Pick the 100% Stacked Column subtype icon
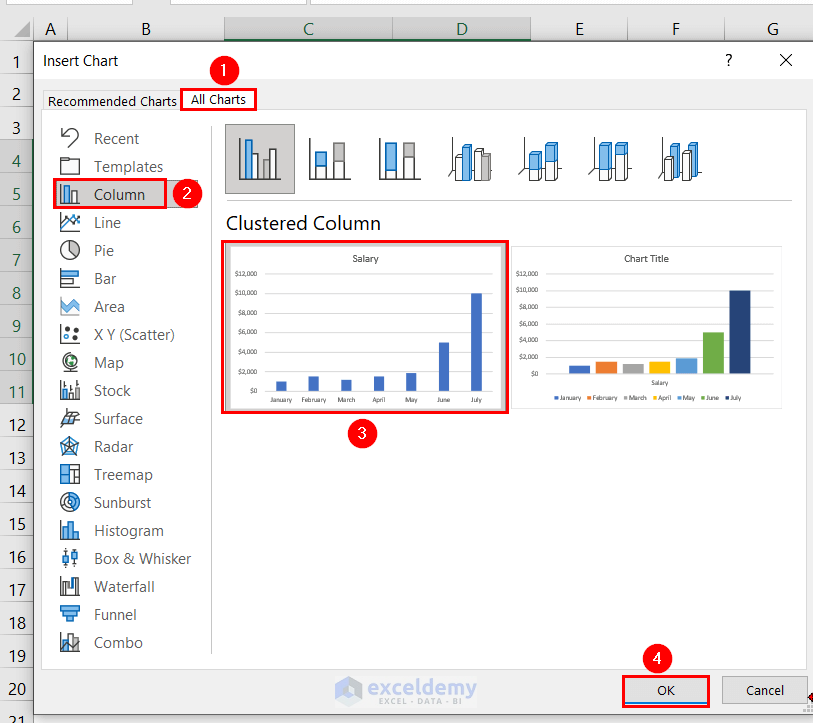Viewport: 813px width, 723px height. (400, 159)
